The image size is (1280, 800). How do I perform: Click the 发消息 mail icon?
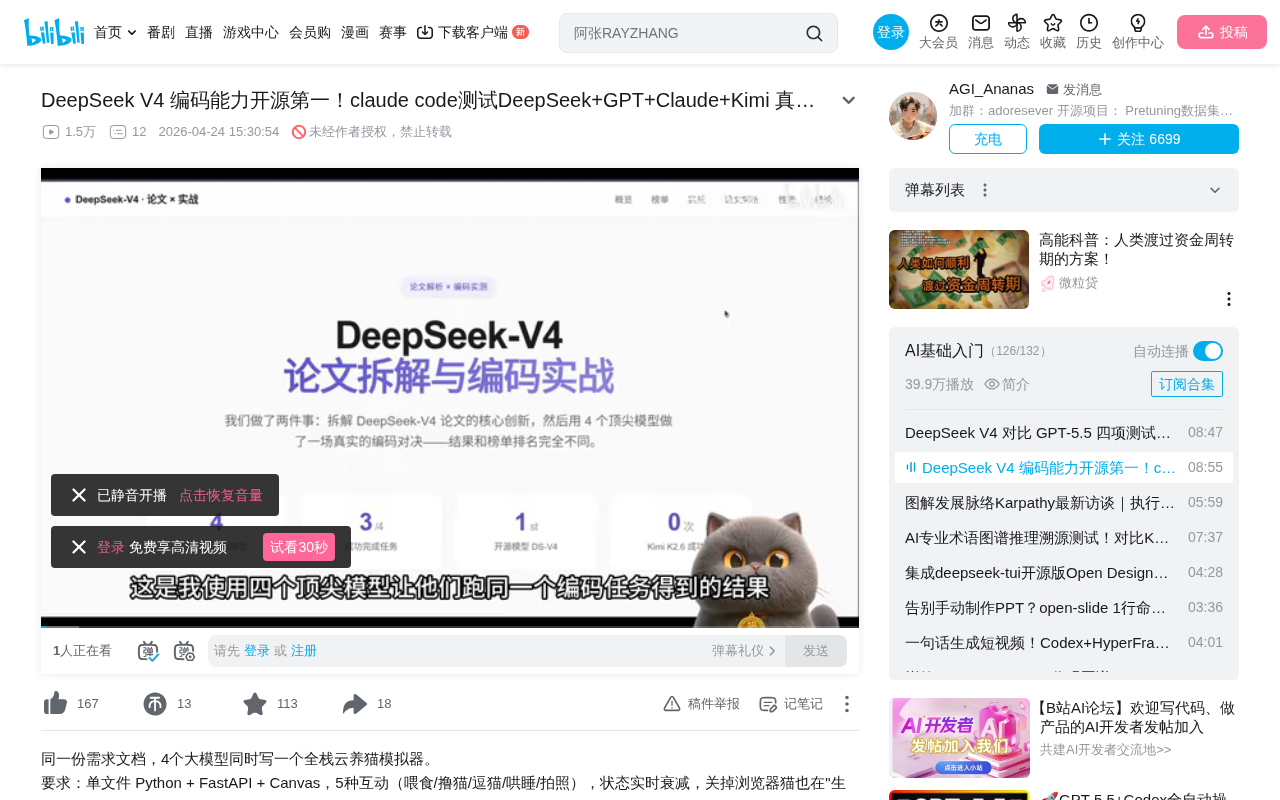tap(1052, 89)
